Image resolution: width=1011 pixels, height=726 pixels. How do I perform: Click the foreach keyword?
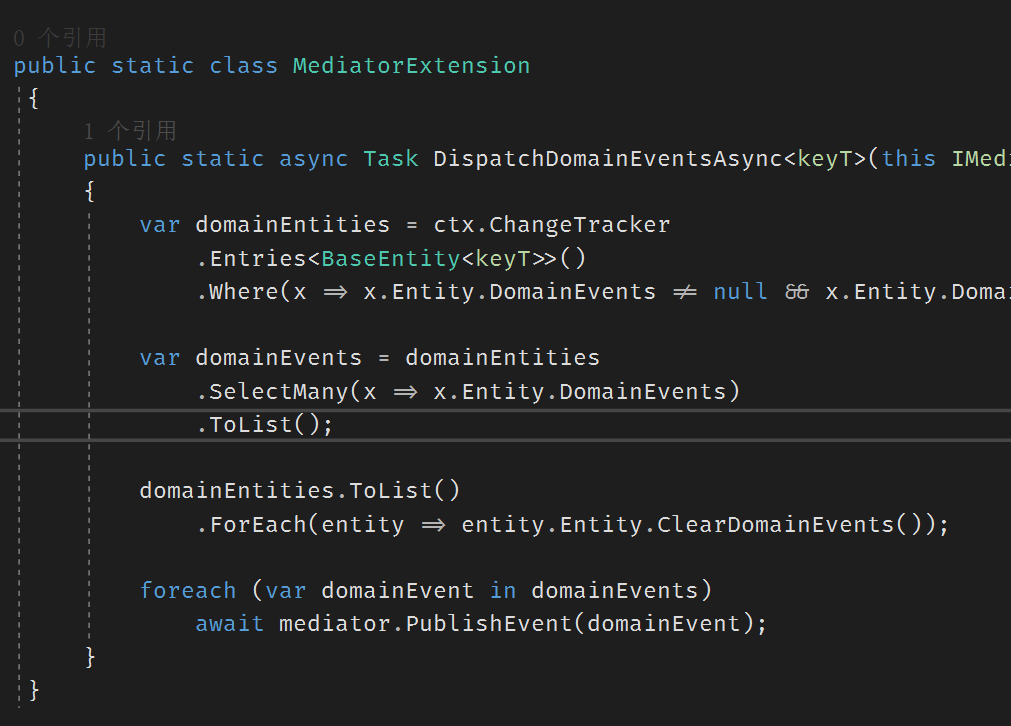187,590
